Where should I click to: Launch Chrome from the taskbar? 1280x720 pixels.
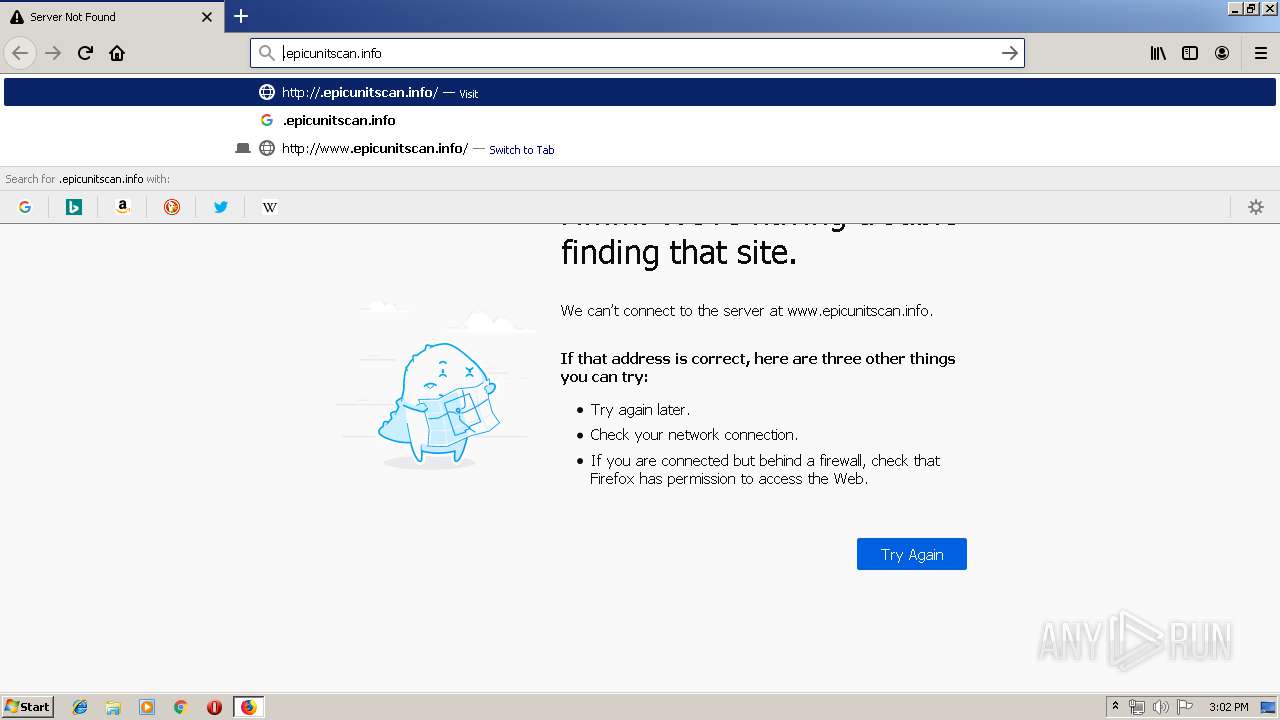180,707
